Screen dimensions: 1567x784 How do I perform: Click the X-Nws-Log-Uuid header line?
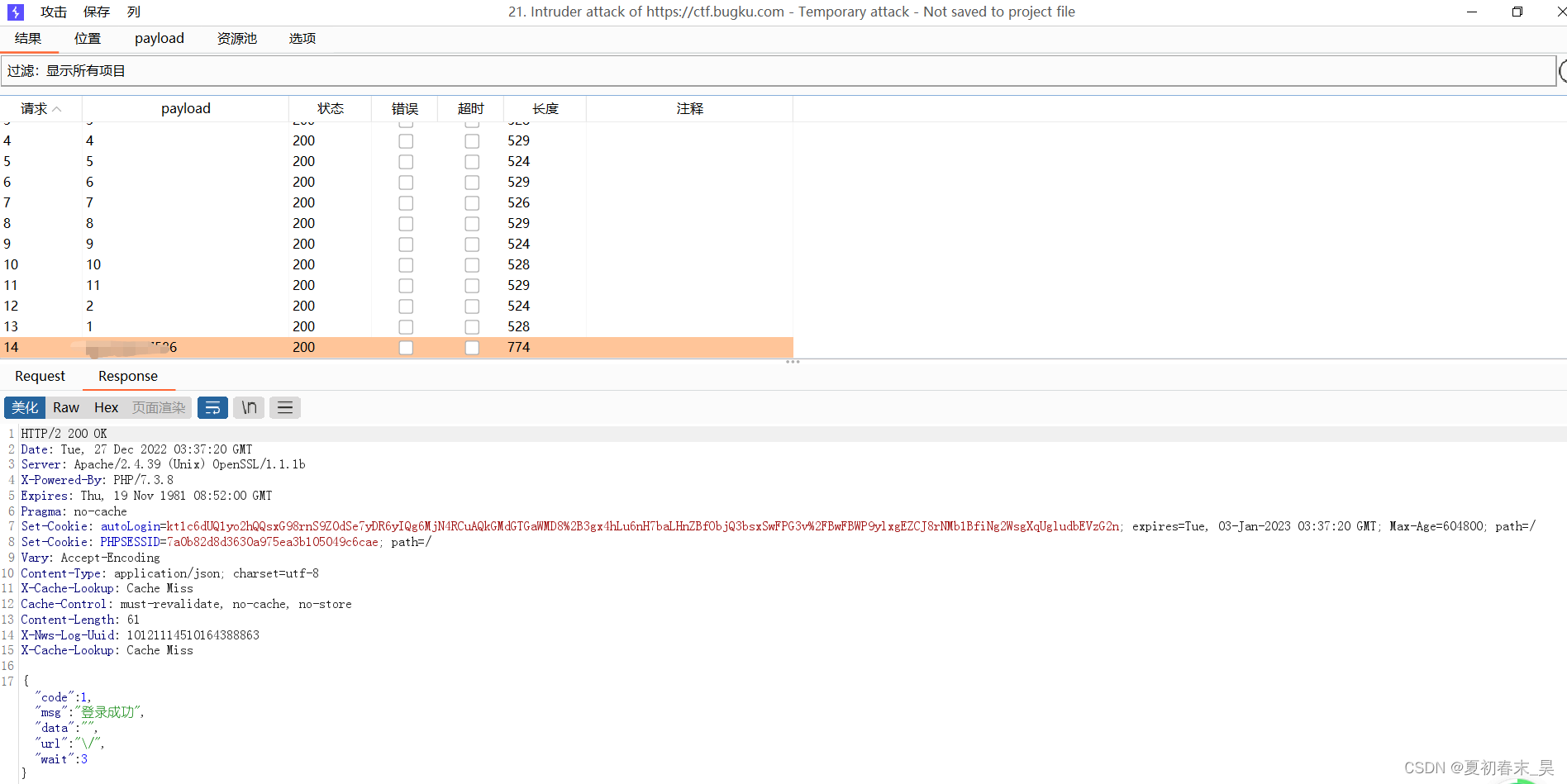coord(140,635)
